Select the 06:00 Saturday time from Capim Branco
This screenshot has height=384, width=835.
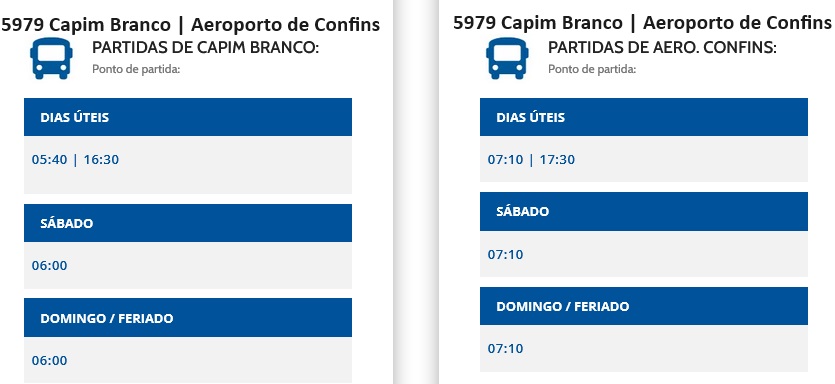point(50,265)
